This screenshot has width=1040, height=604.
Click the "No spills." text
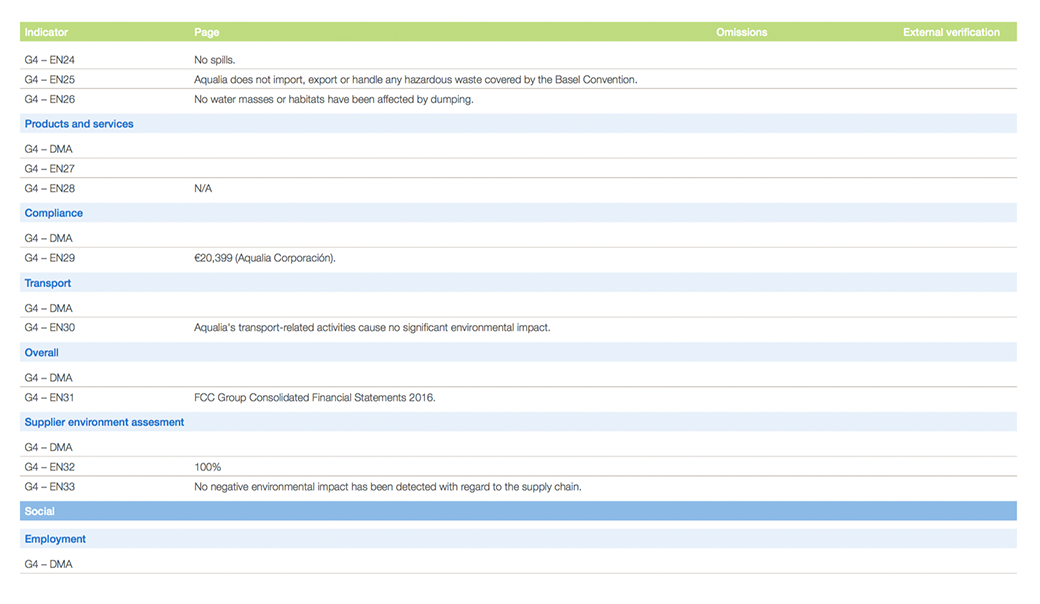point(214,60)
